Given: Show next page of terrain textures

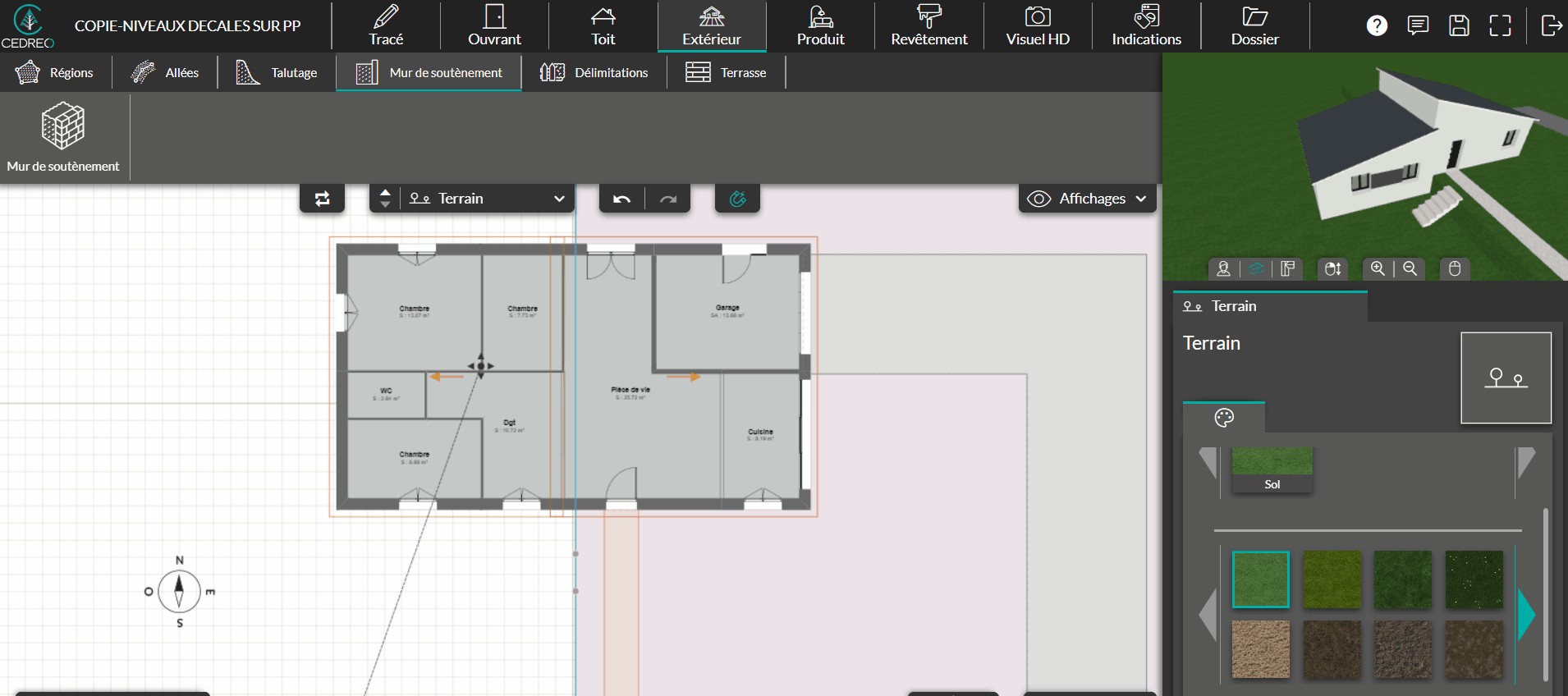Looking at the screenshot, I should [1526, 614].
